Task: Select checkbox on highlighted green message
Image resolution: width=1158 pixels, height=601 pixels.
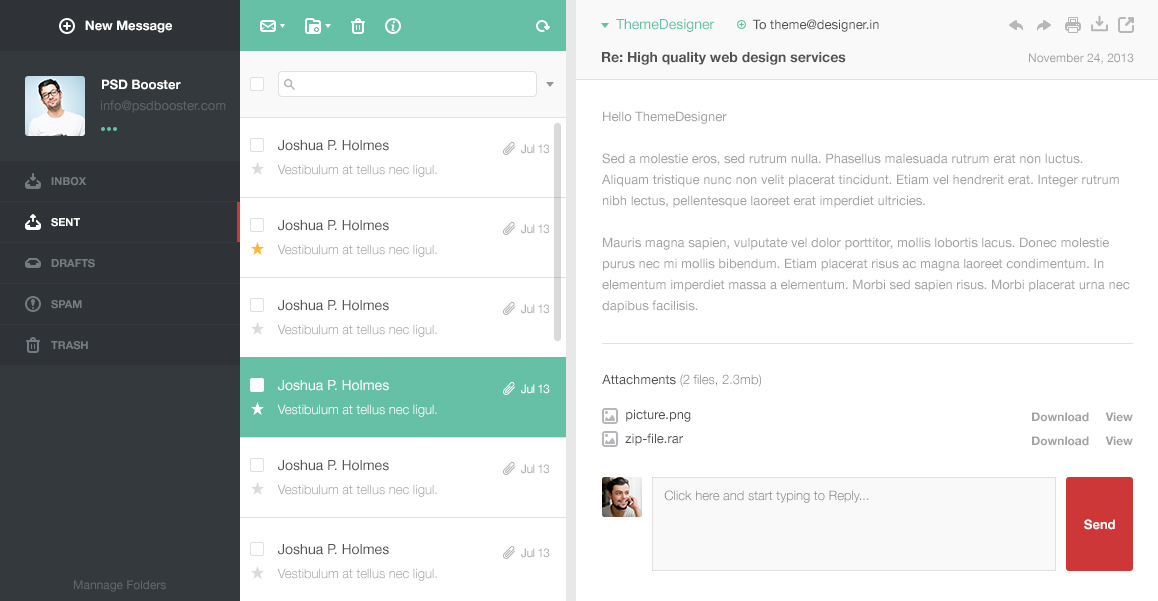Action: (x=257, y=385)
